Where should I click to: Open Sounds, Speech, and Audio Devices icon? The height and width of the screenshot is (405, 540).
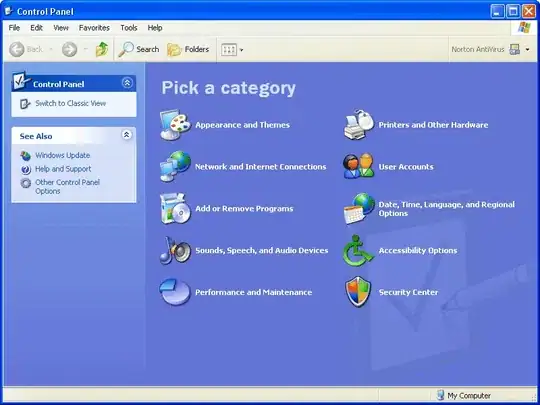tap(175, 250)
